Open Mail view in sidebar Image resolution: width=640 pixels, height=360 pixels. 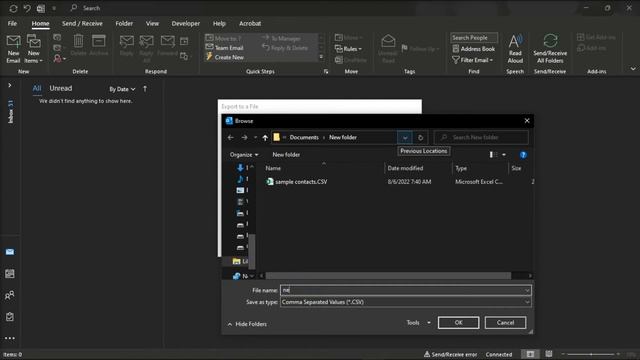click(x=10, y=252)
